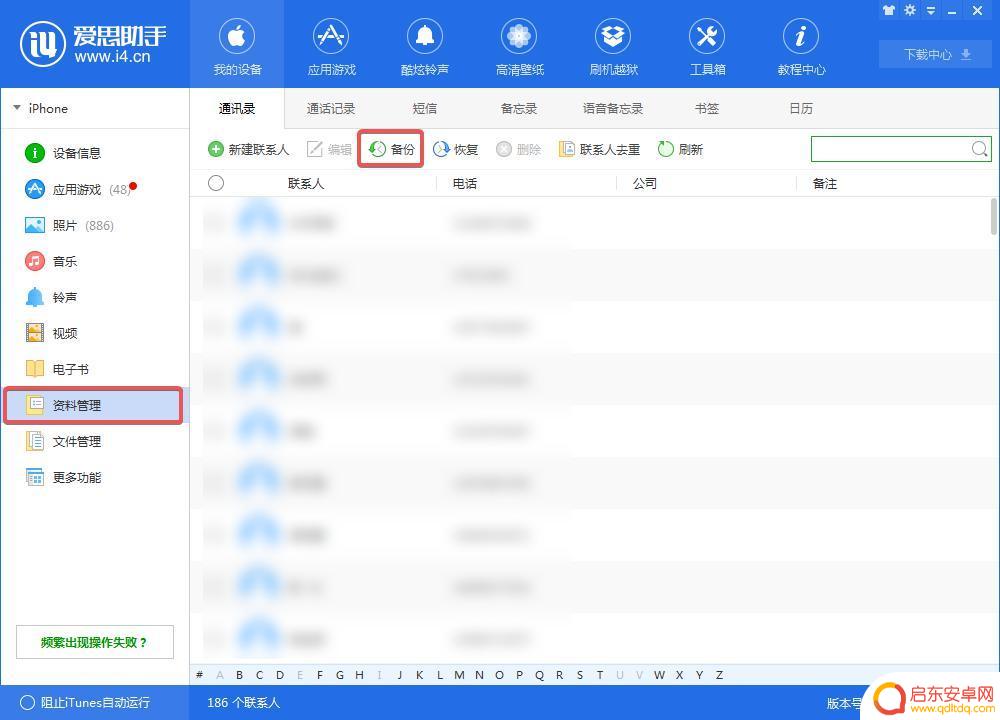Toggle the select-all contacts circle

point(216,184)
